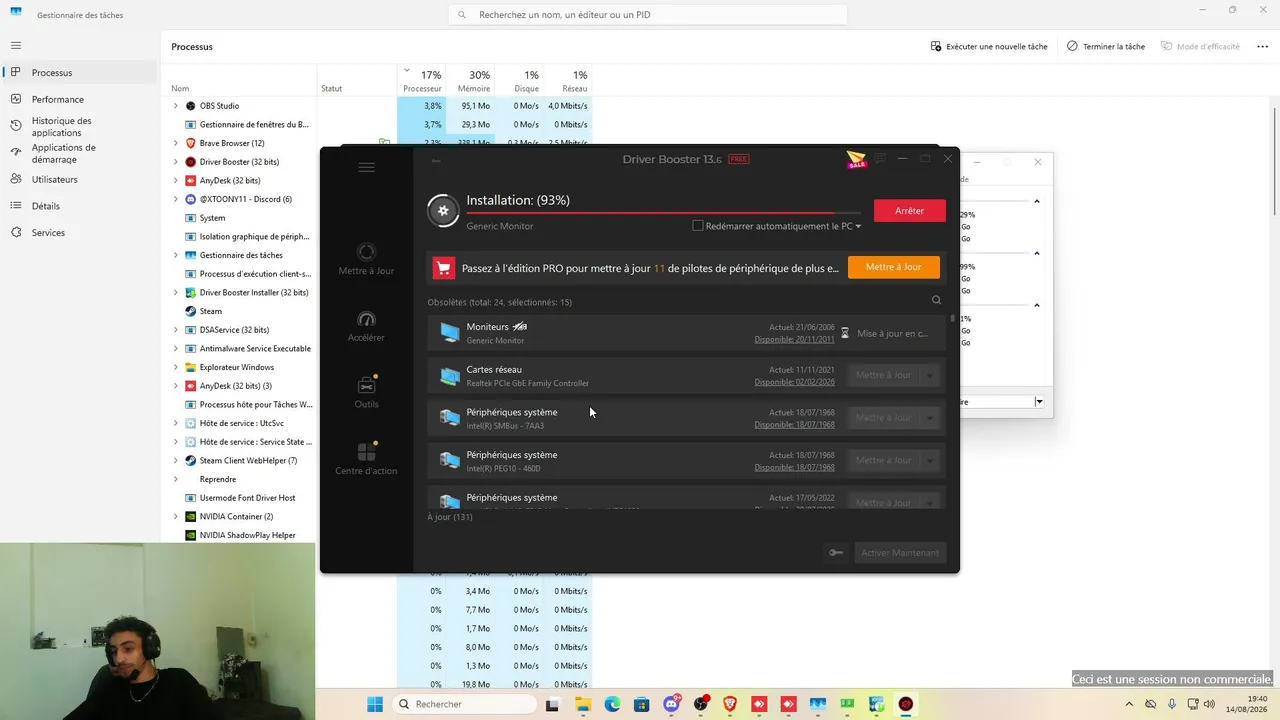Open Driver Booster hamburger menu

[366, 168]
